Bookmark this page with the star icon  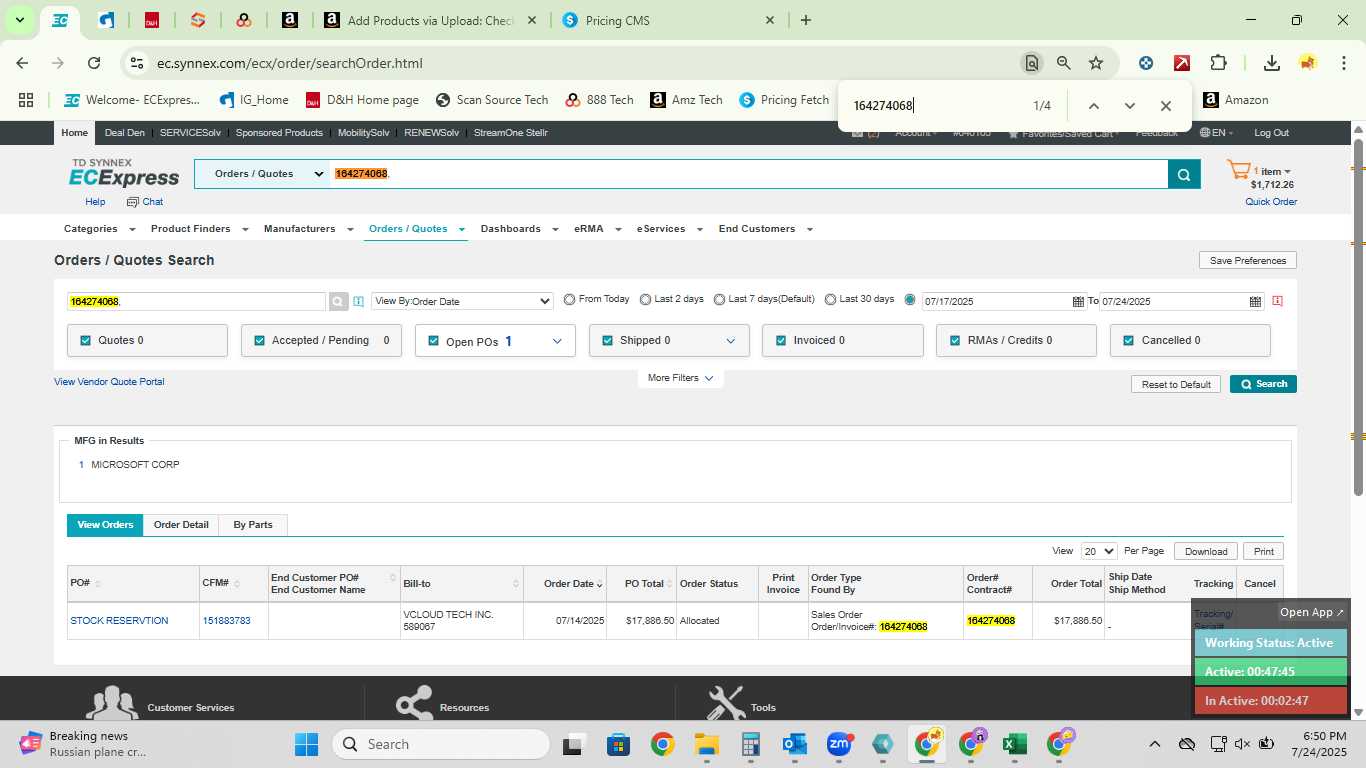(1096, 63)
